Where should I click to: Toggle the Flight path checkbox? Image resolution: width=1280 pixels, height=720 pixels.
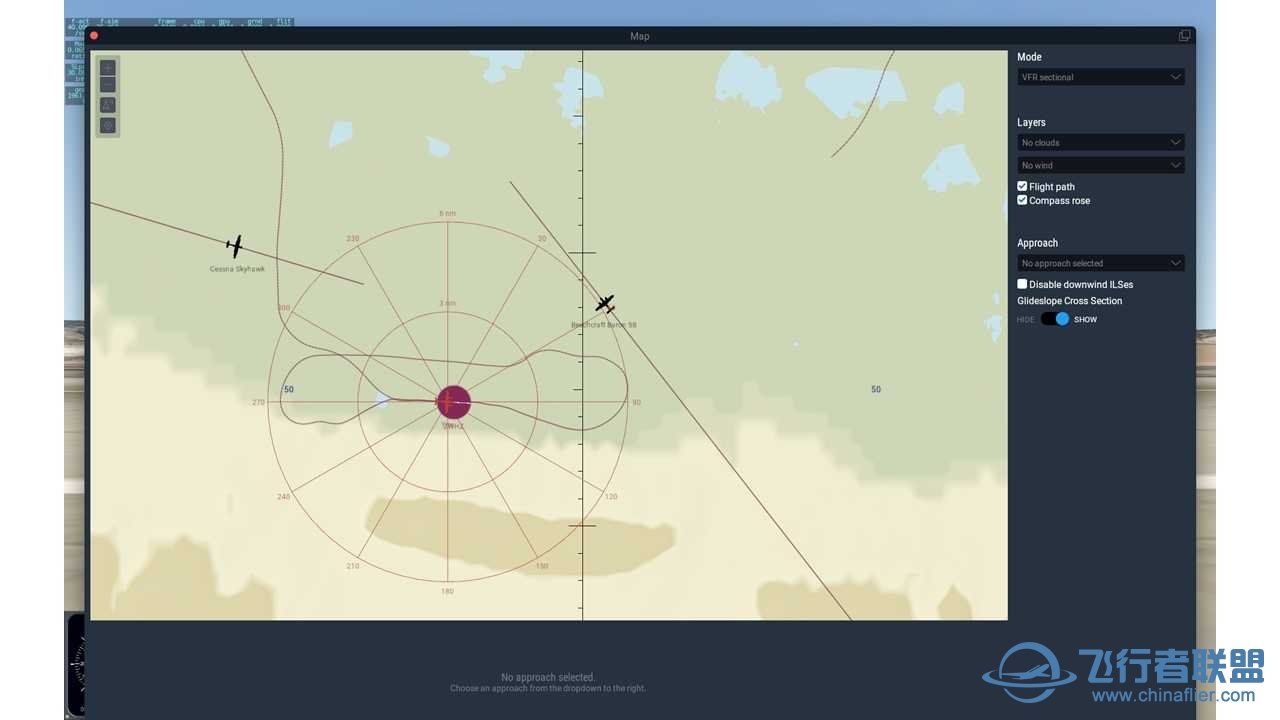1022,186
